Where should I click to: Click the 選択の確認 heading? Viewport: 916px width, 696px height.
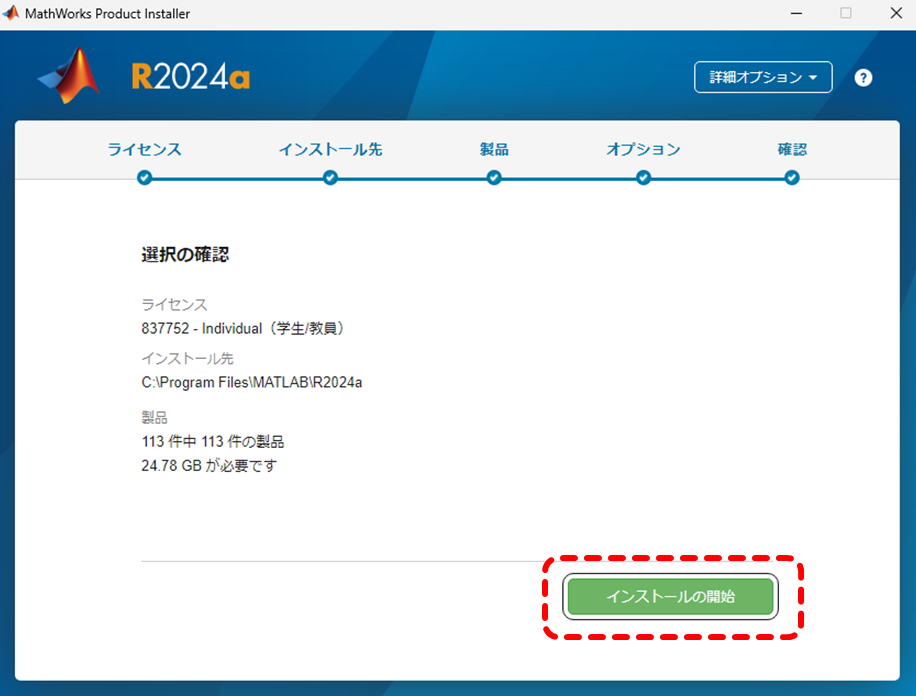185,255
